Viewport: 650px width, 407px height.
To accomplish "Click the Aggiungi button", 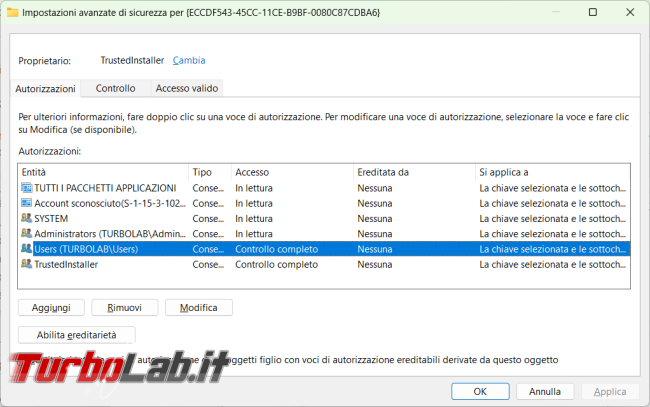I will [51, 308].
